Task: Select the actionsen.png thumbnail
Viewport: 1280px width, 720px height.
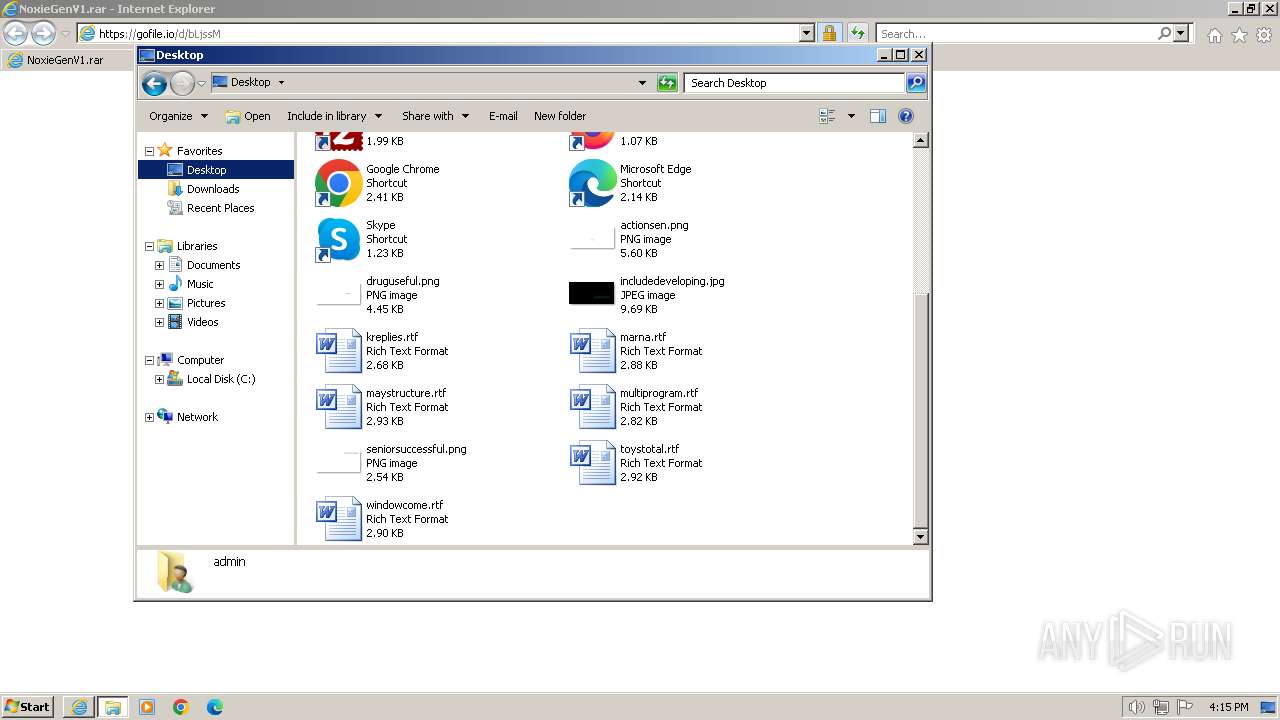Action: tap(592, 238)
